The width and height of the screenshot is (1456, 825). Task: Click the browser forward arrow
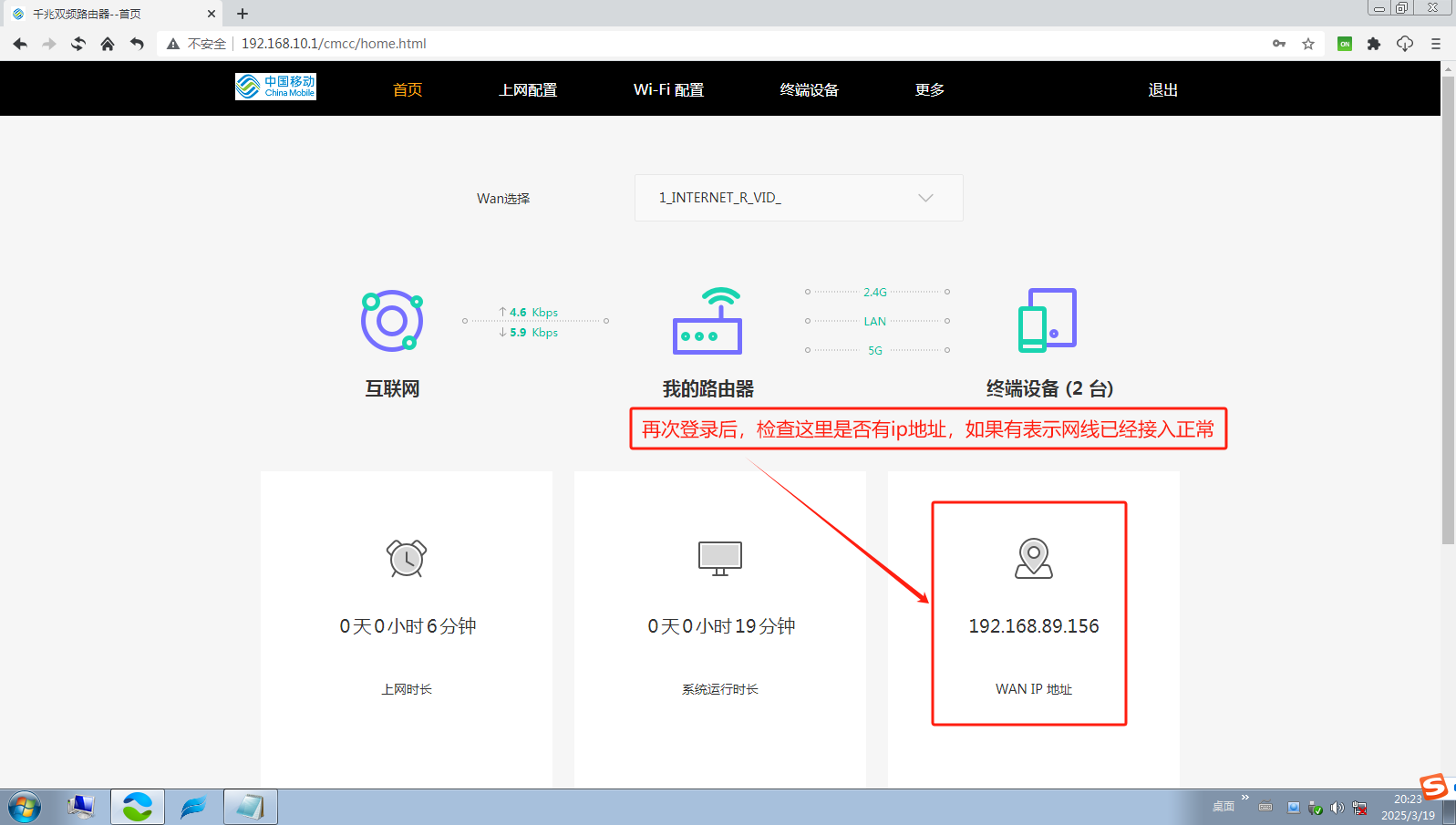click(x=49, y=44)
